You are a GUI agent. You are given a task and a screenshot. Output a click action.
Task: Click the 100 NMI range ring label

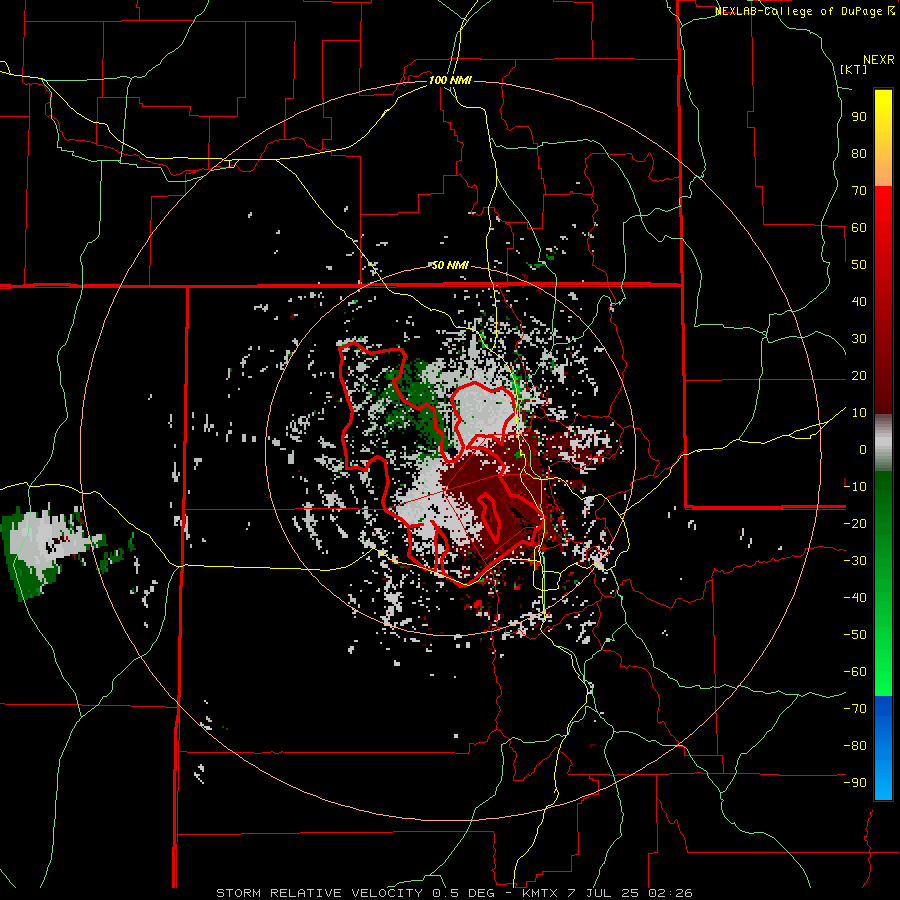(450, 80)
